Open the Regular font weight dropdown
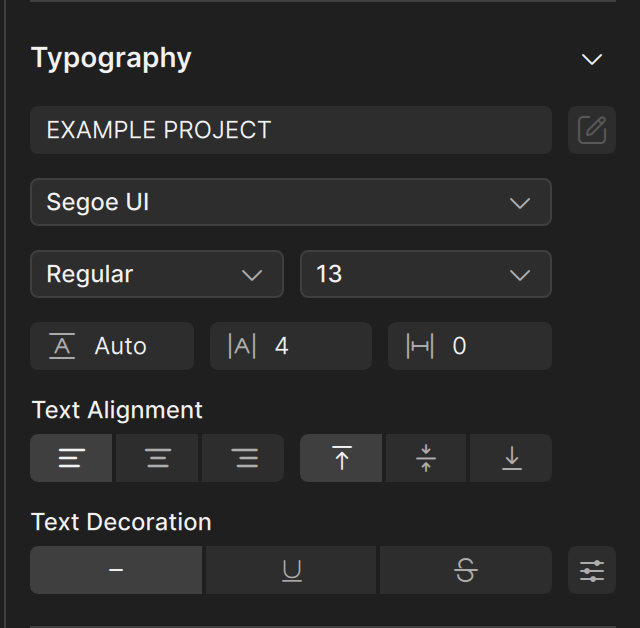This screenshot has height=628, width=640. (x=157, y=274)
